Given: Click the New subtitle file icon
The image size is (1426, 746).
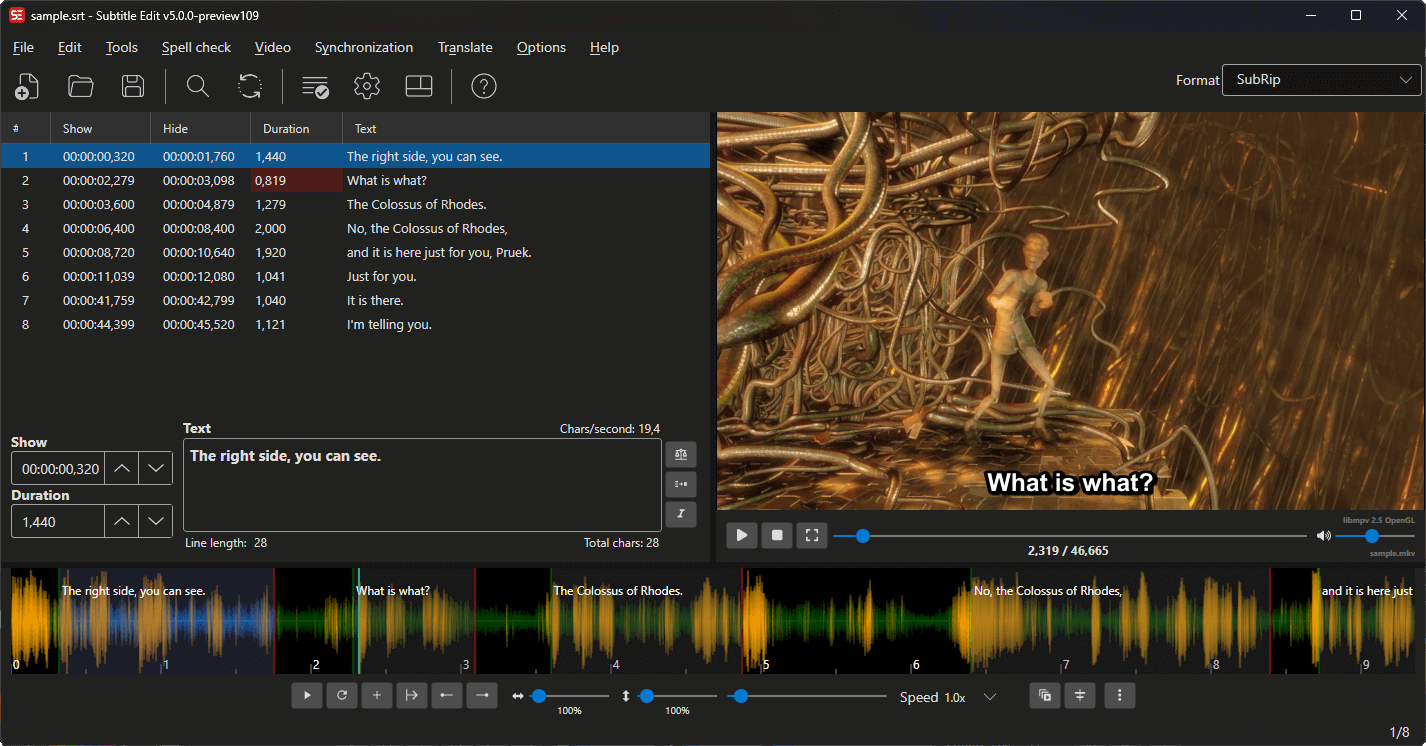Looking at the screenshot, I should [28, 87].
